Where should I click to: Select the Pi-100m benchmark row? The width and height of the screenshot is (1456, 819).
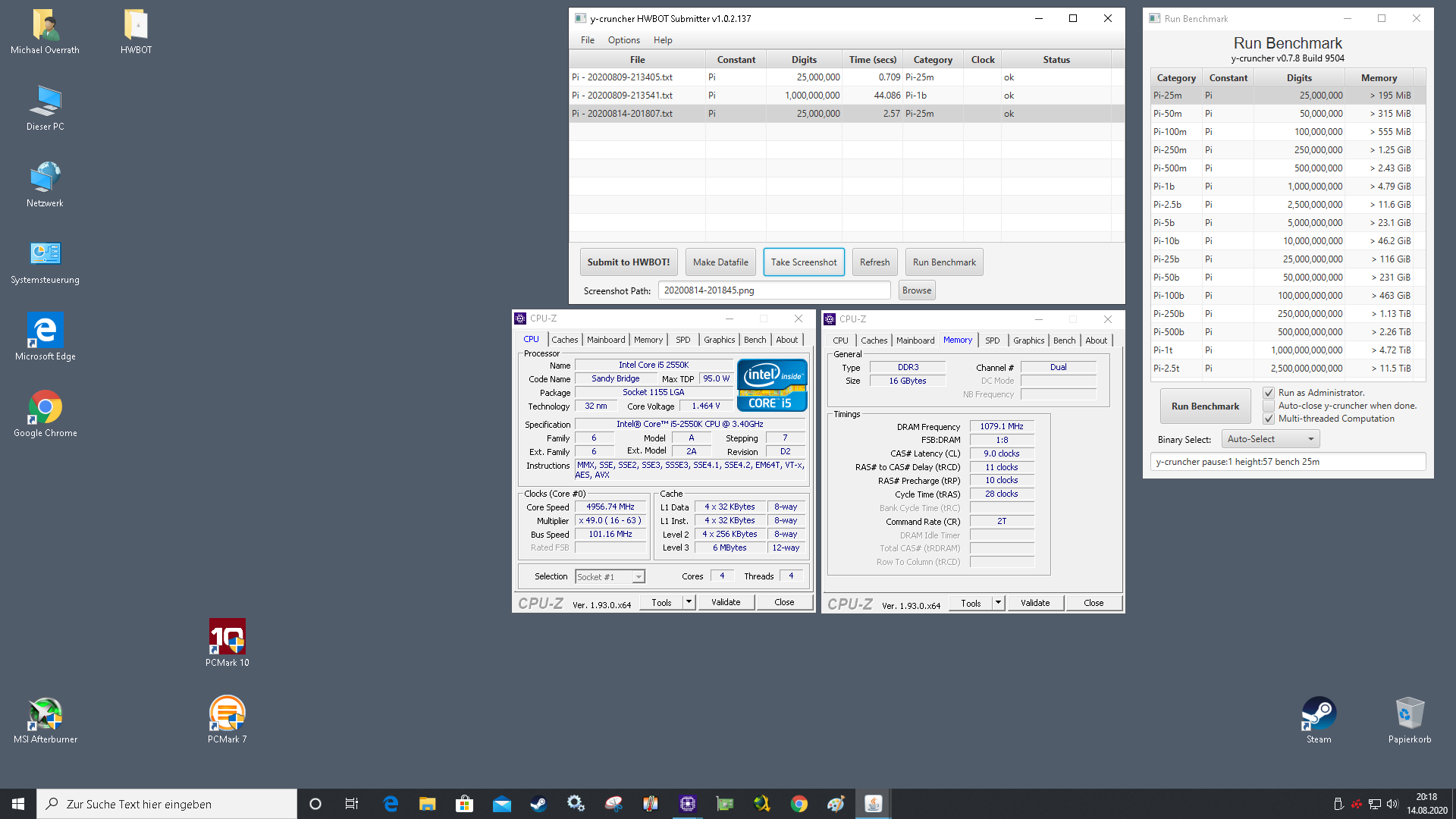tap(1287, 132)
